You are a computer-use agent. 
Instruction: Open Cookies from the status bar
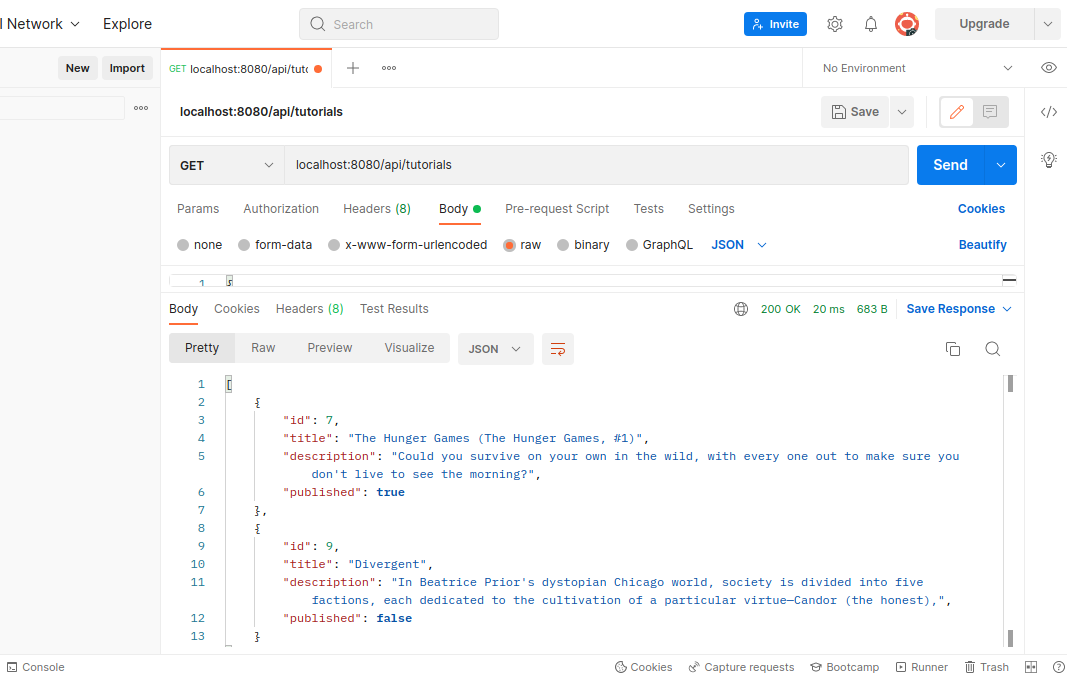tap(643, 667)
